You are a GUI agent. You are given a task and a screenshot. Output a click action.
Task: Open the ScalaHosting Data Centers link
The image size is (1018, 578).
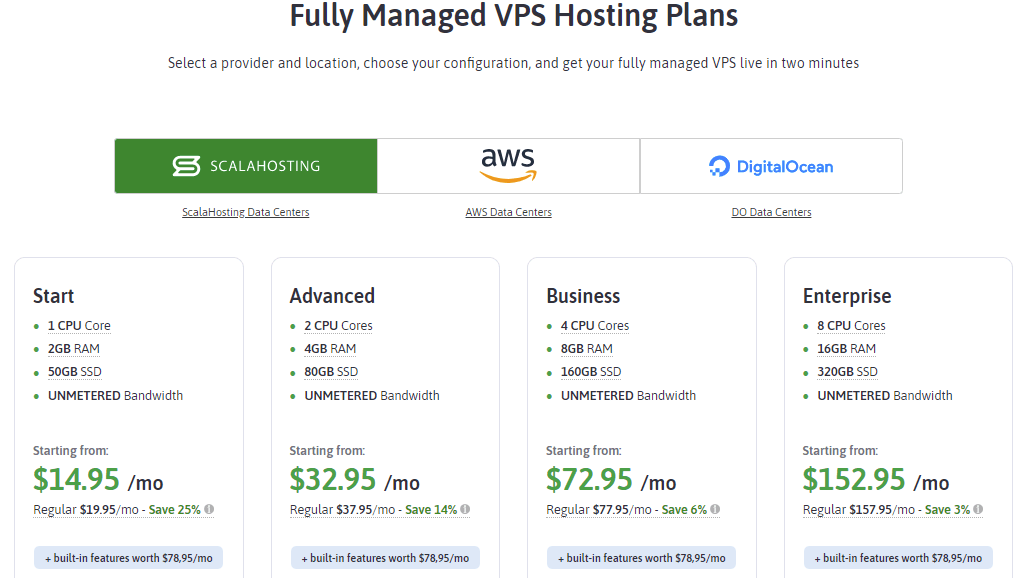245,212
